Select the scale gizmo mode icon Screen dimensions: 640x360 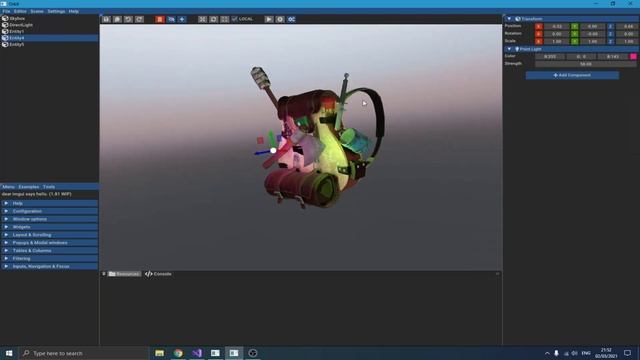point(224,19)
